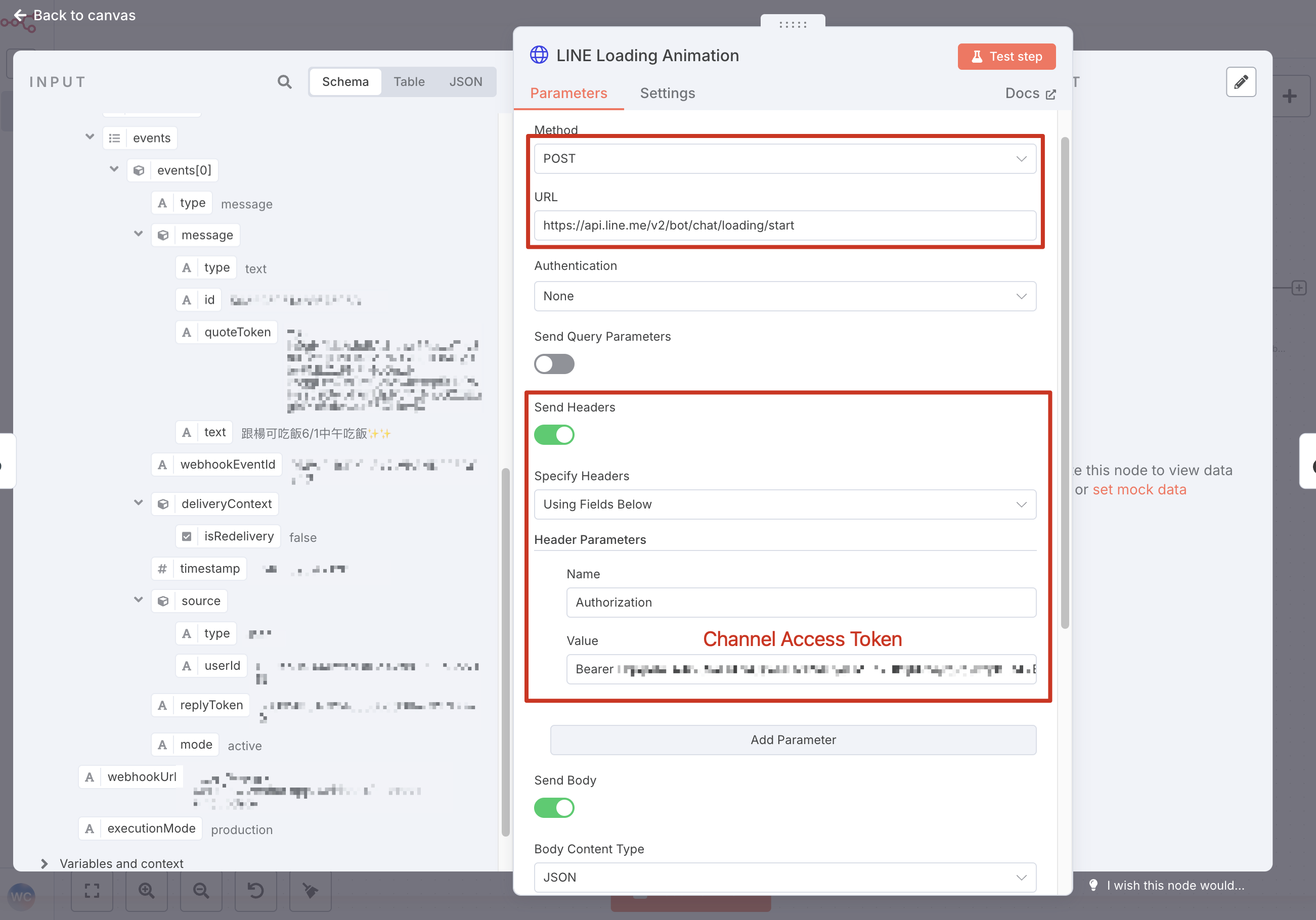This screenshot has height=920, width=1316.
Task: Open the Body Content Type dropdown
Action: (784, 878)
